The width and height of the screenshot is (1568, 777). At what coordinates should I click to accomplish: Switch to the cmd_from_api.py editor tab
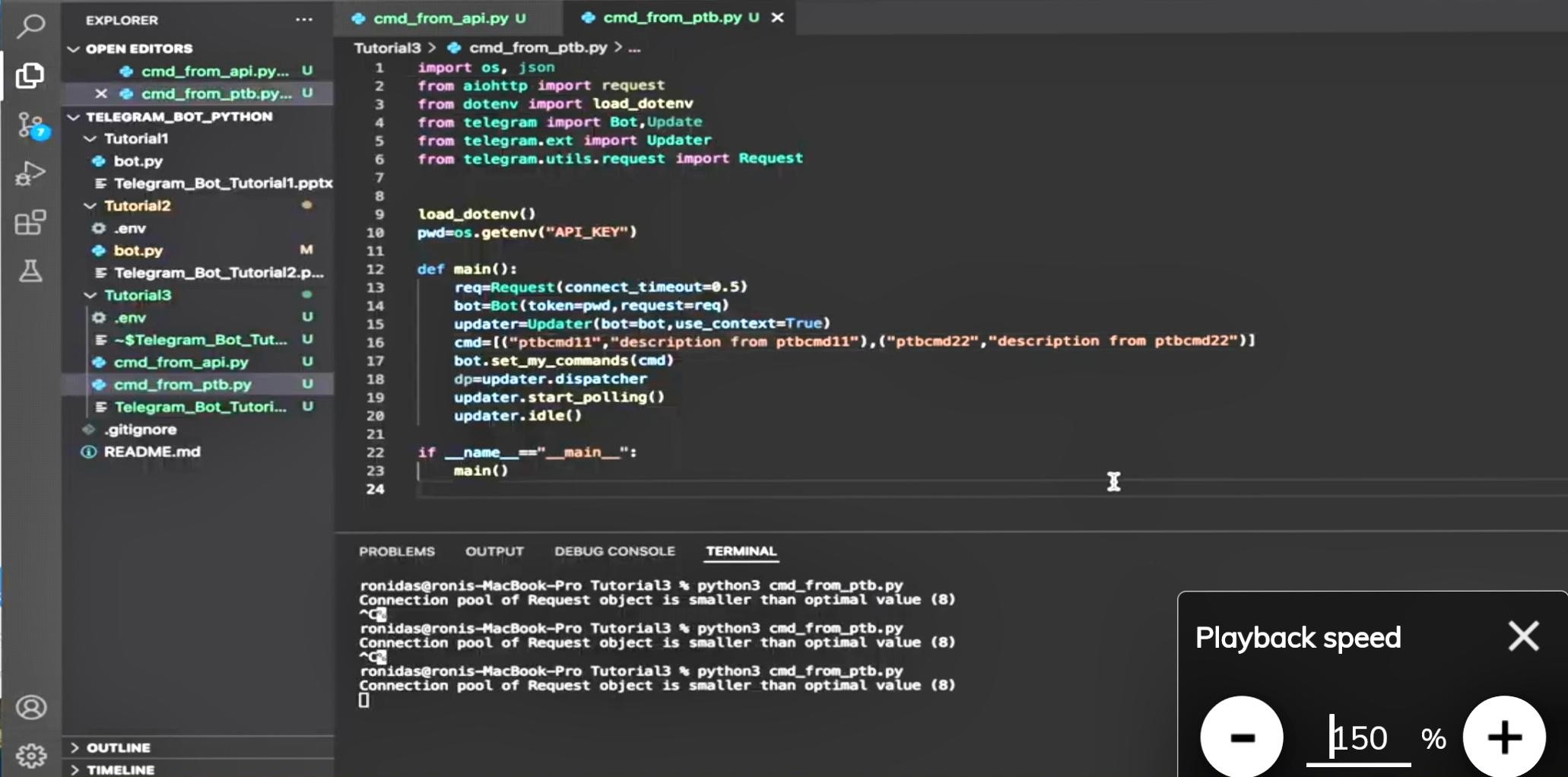(440, 18)
